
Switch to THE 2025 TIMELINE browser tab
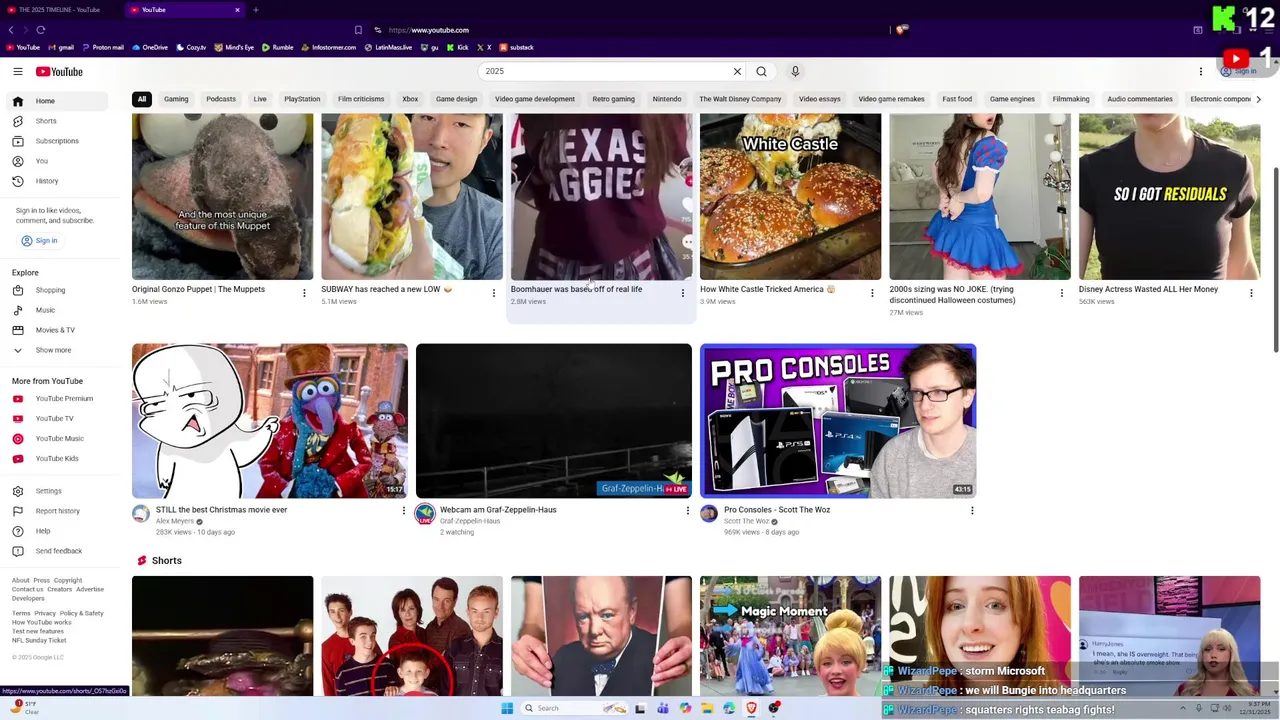point(59,10)
